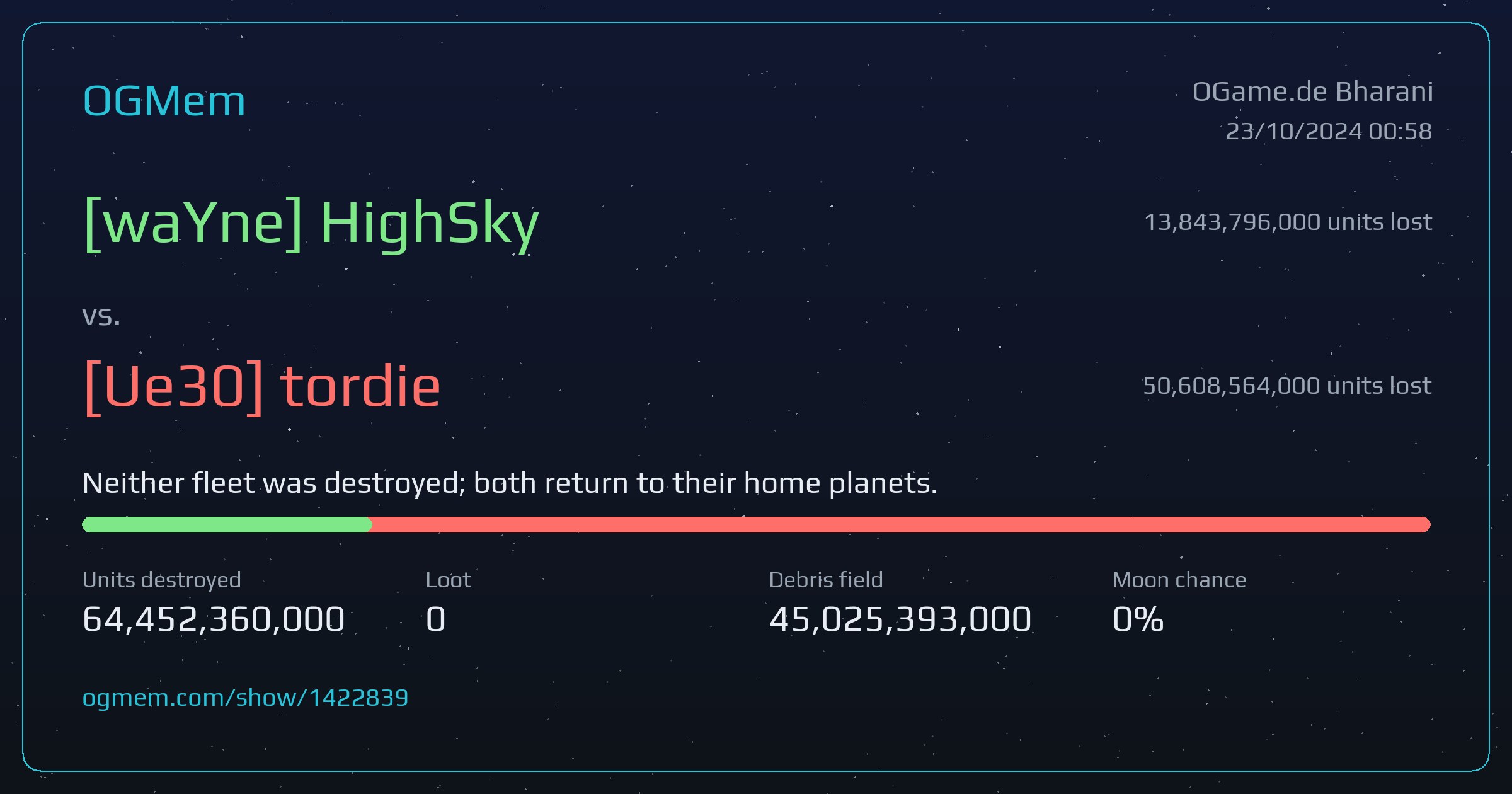Open the ogmem.com/show/1422839 link
The image size is (1512, 794).
click(245, 698)
